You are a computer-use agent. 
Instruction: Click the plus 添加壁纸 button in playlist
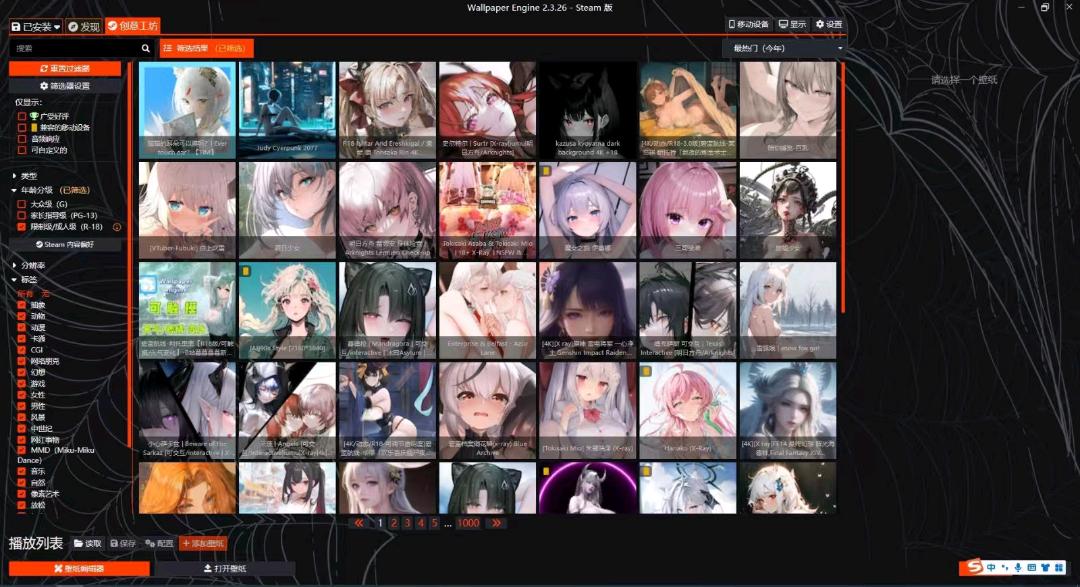pyautogui.click(x=202, y=544)
